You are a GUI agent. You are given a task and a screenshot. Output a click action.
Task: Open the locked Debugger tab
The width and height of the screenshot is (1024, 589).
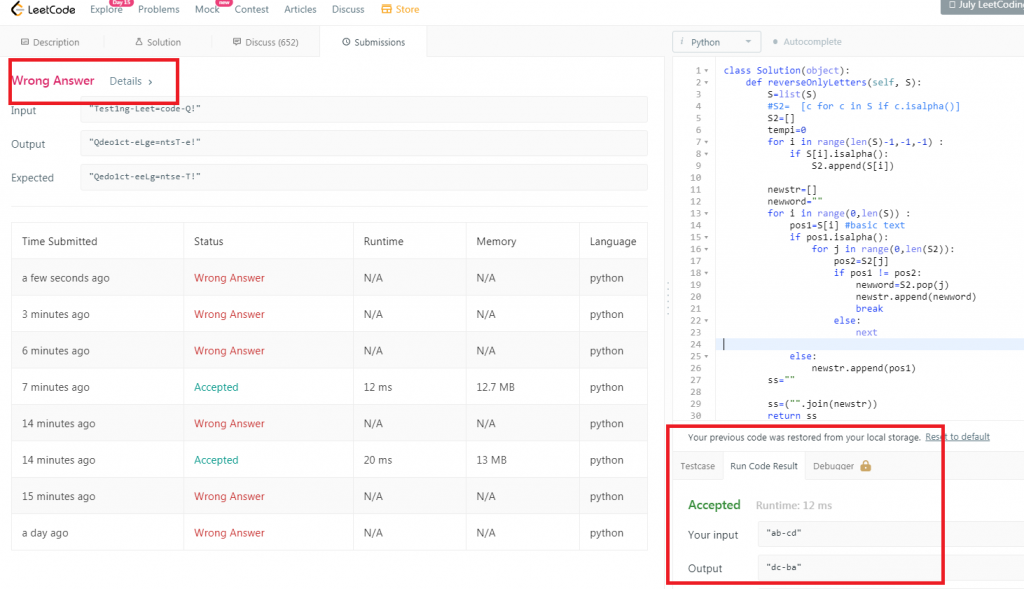tap(842, 466)
